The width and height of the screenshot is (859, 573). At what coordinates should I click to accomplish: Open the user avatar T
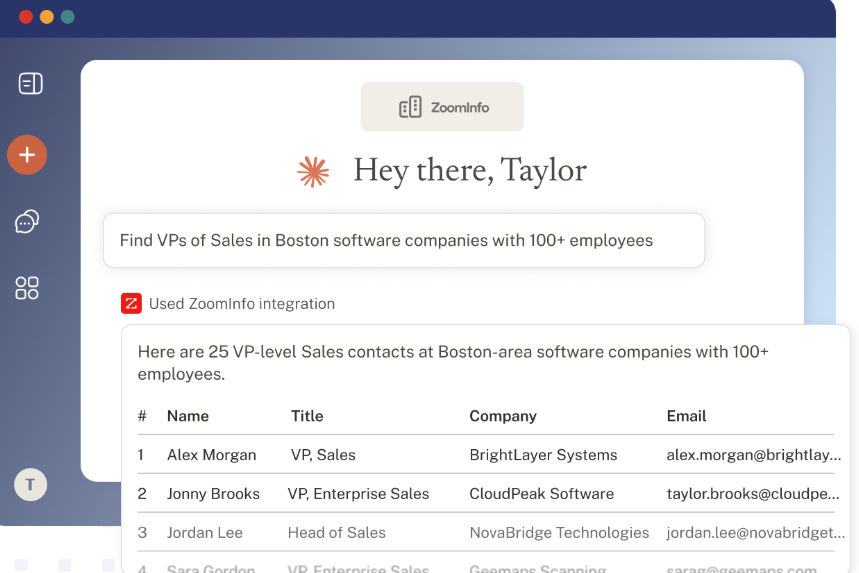click(x=30, y=485)
